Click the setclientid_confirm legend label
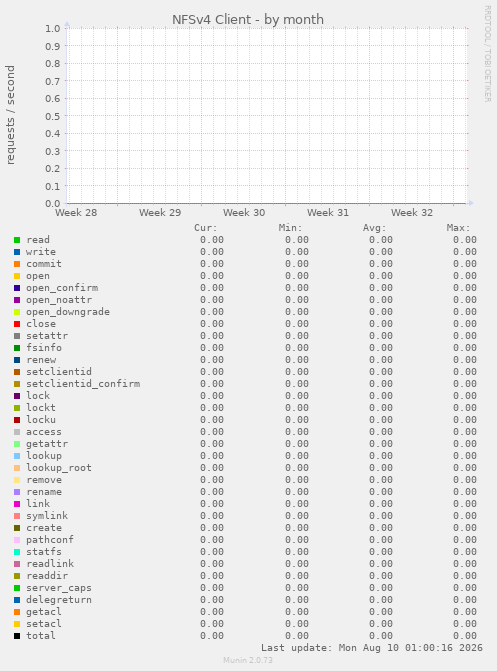Viewport: 497px width, 671px height. [83, 384]
